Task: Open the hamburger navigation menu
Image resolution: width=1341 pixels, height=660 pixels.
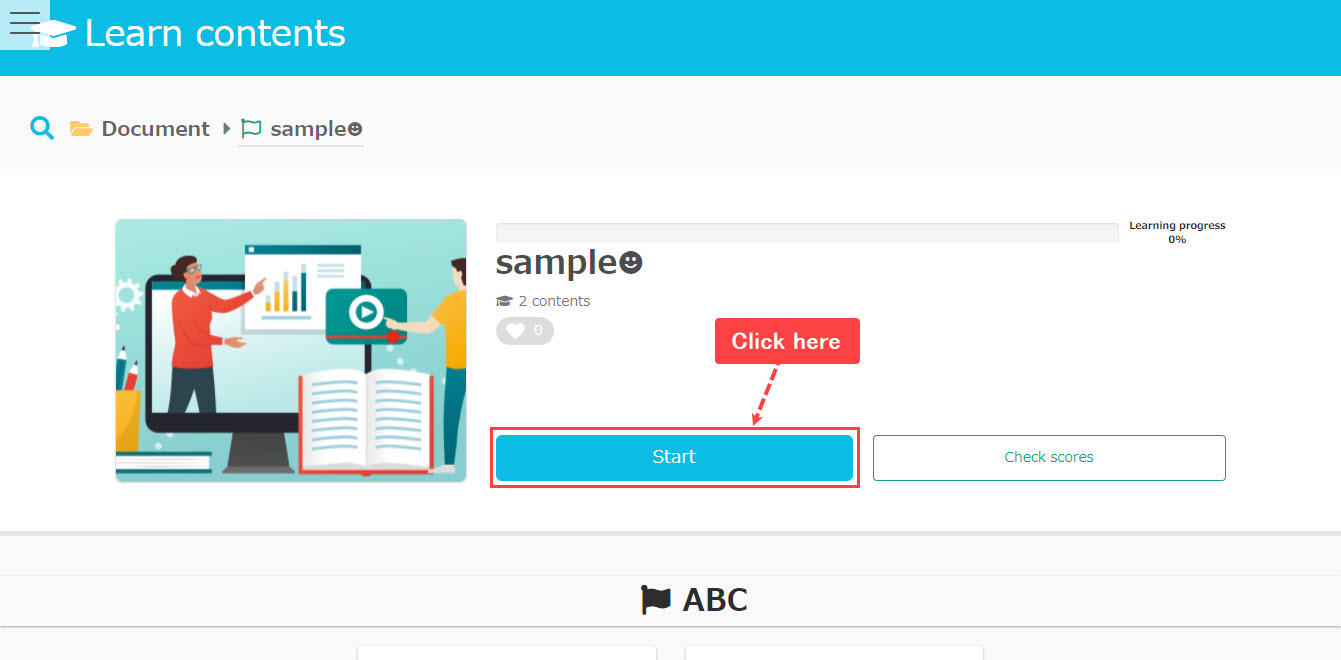Action: point(24,24)
